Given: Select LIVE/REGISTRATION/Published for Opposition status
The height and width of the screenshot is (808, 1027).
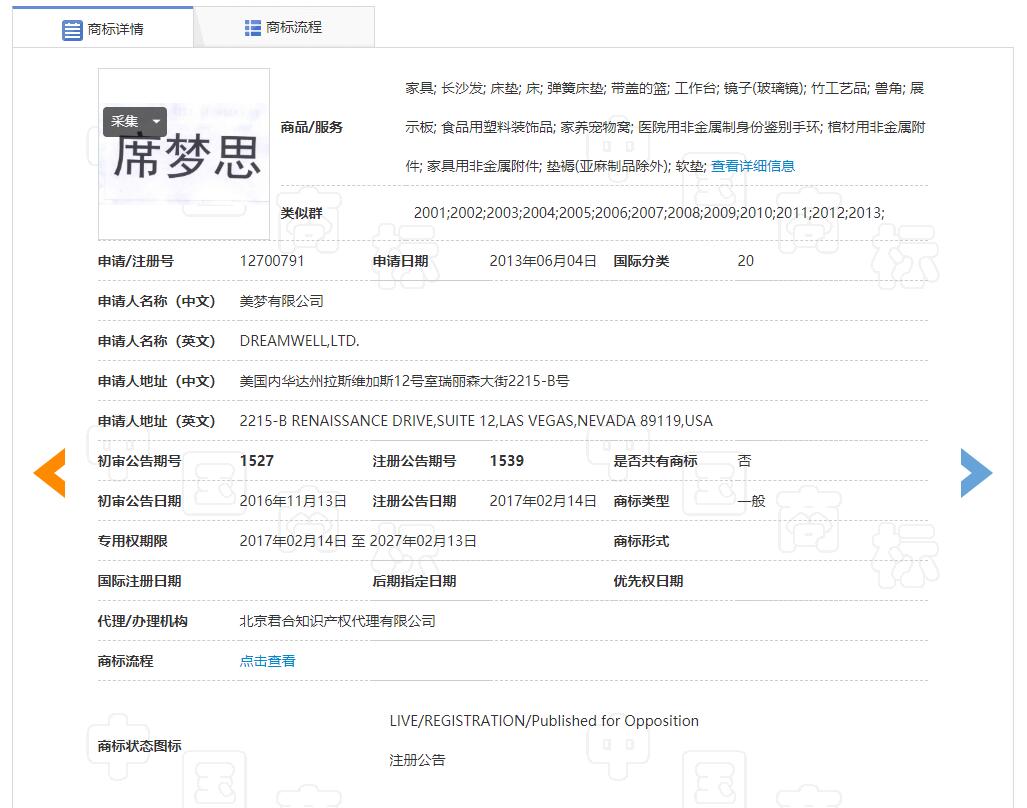Looking at the screenshot, I should 544,721.
